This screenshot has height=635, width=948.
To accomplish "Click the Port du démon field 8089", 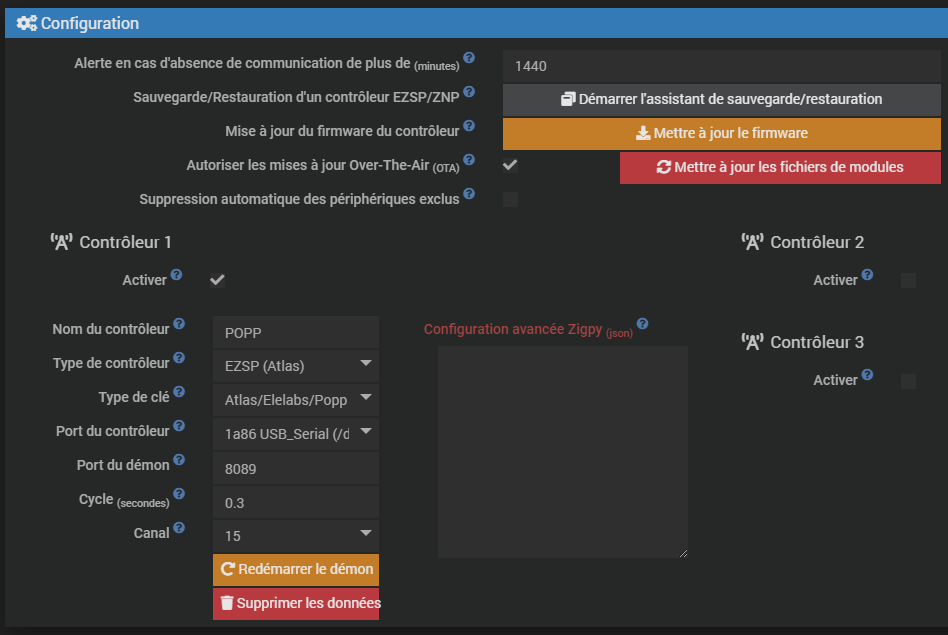I will 296,467.
